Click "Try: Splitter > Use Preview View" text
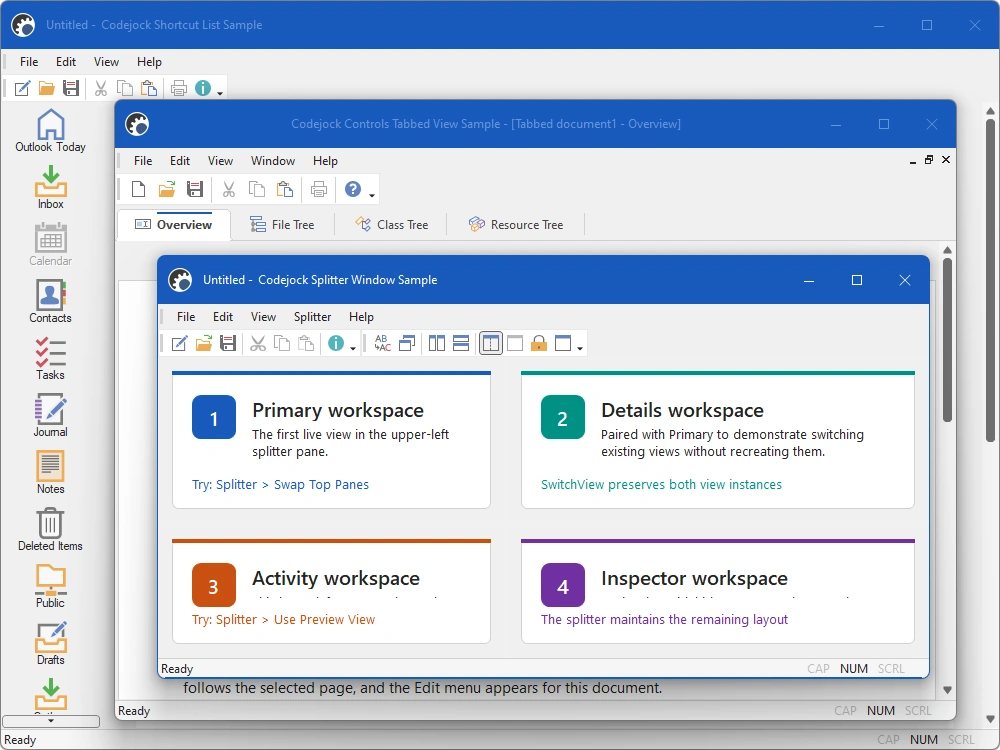This screenshot has height=750, width=1000. point(283,619)
